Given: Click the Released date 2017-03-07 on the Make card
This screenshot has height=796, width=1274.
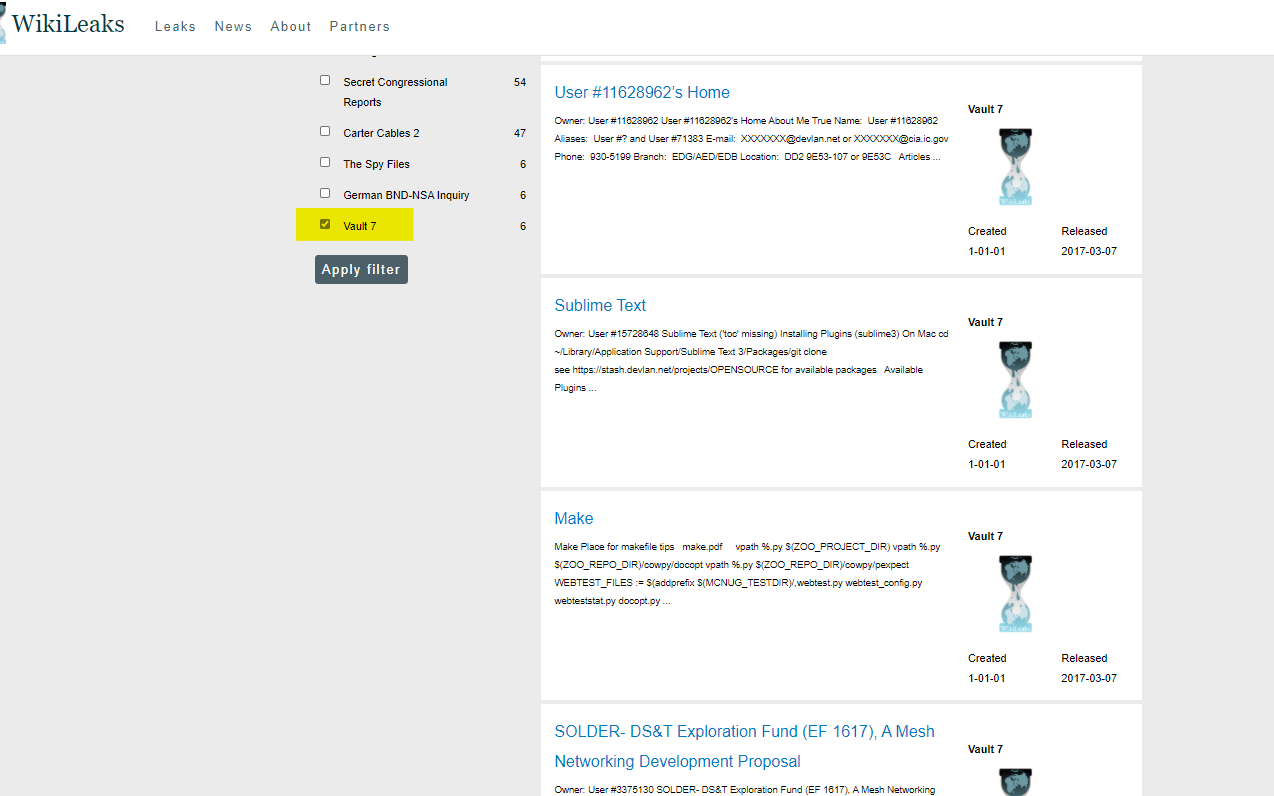Looking at the screenshot, I should 1089,678.
